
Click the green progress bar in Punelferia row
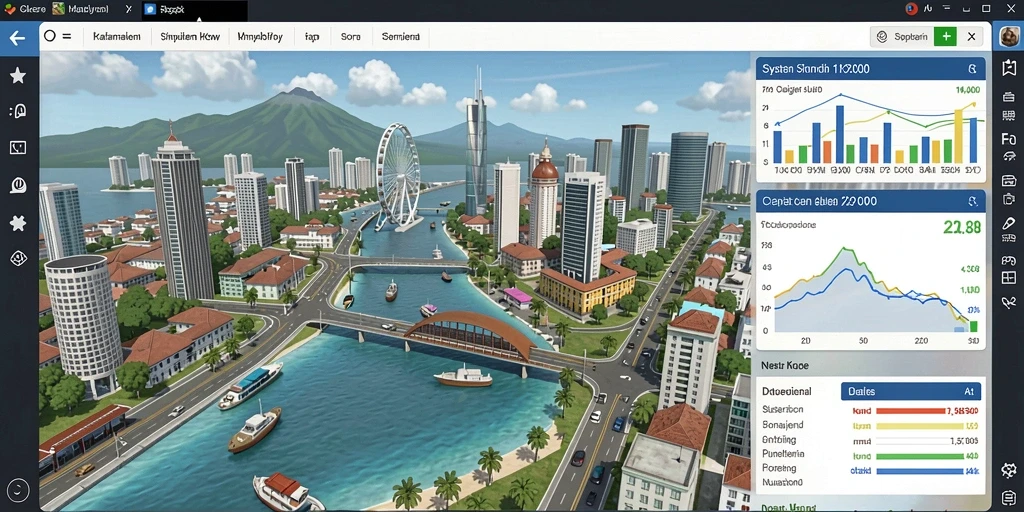919,456
